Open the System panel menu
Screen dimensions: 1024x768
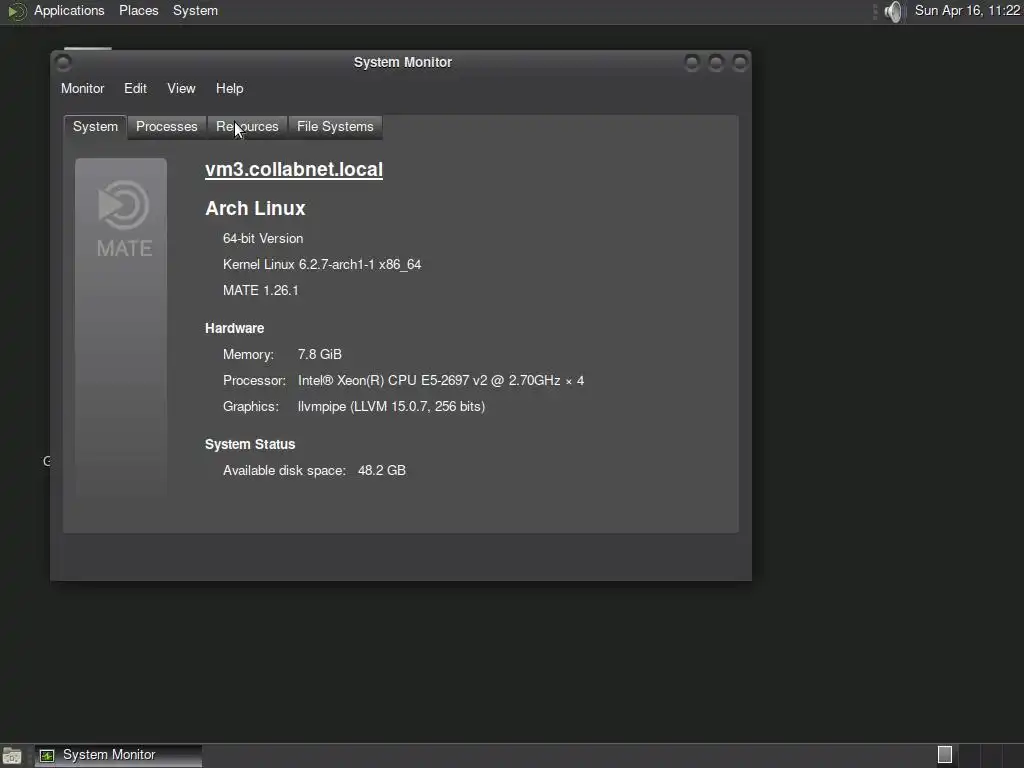pyautogui.click(x=195, y=10)
